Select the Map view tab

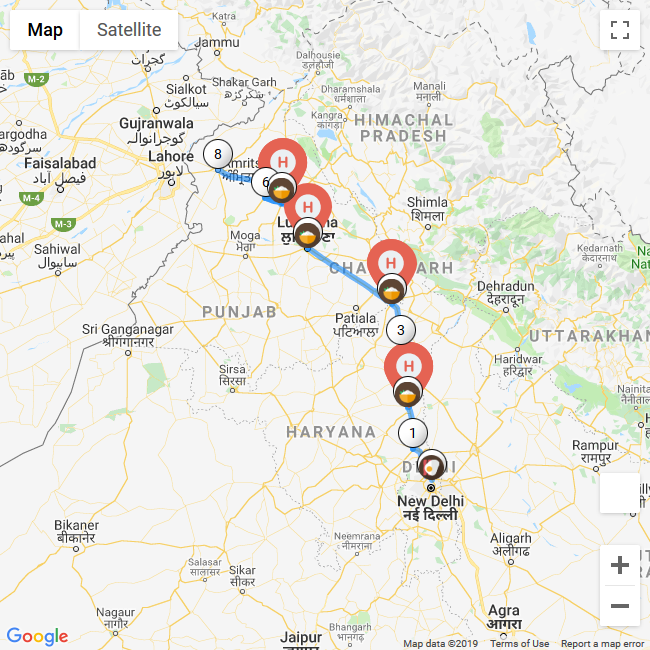coord(45,30)
